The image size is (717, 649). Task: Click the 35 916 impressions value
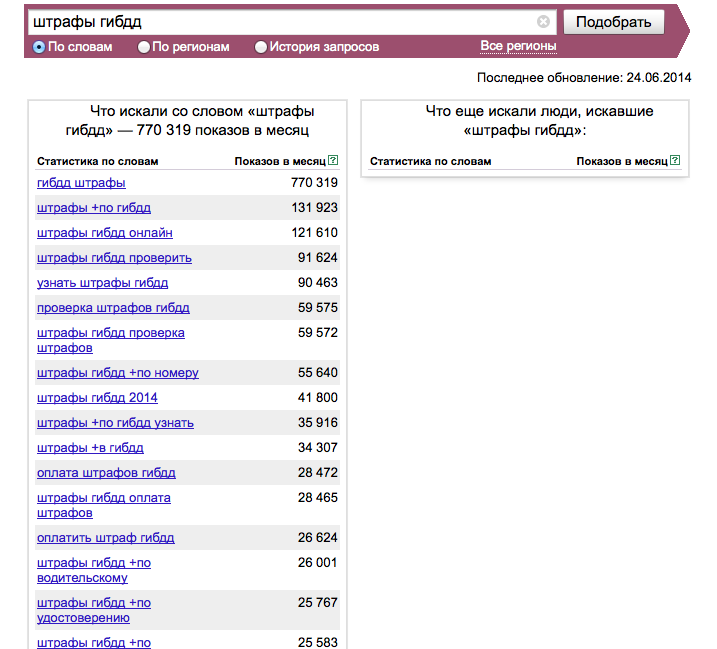pos(317,423)
